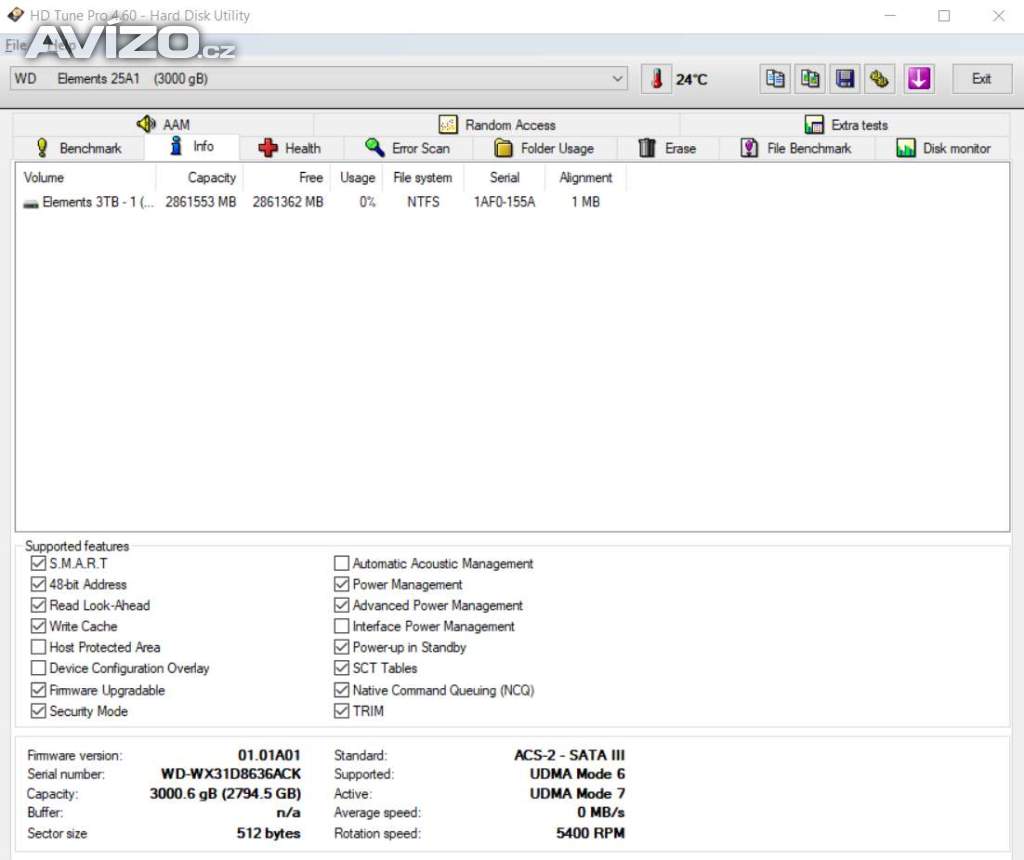1024x860 pixels.
Task: Open the options gear icon
Action: click(880, 79)
